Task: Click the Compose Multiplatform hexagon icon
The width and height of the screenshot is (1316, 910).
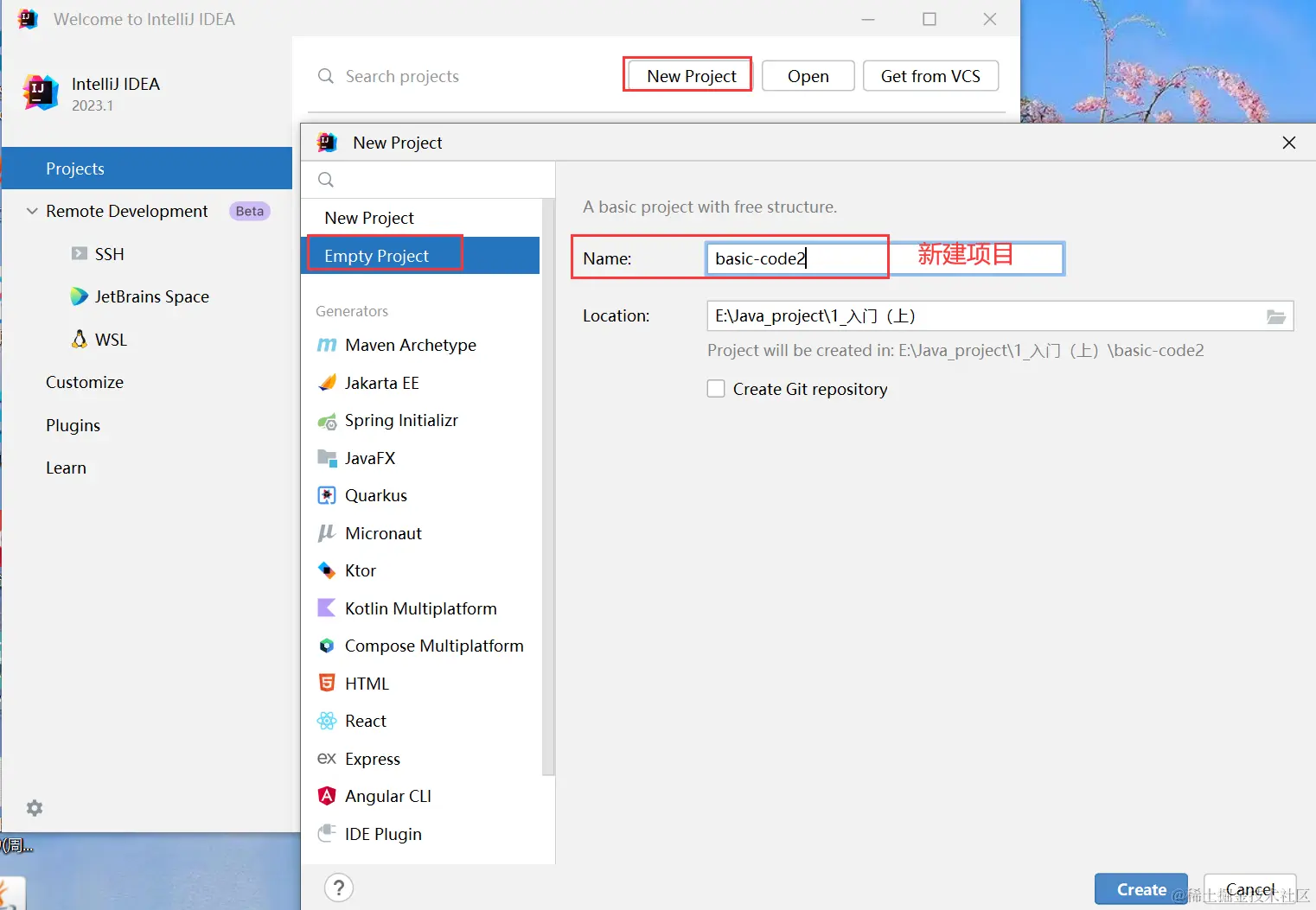Action: pos(327,646)
